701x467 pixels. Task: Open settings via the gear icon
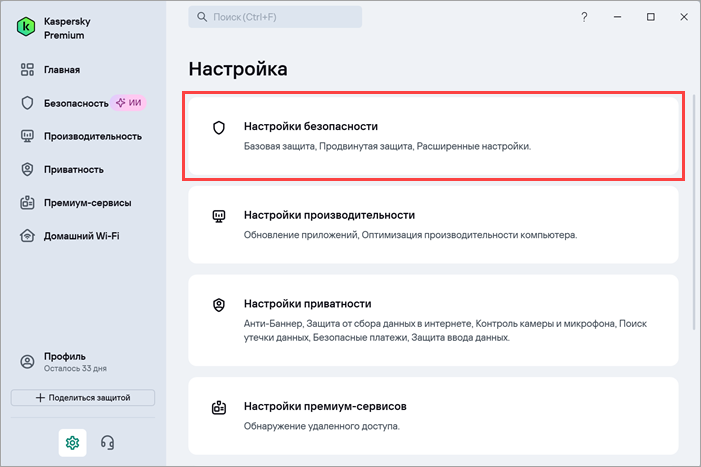tap(72, 442)
